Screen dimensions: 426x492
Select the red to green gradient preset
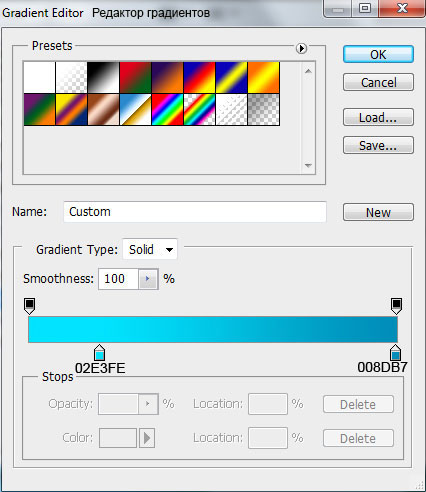click(135, 77)
